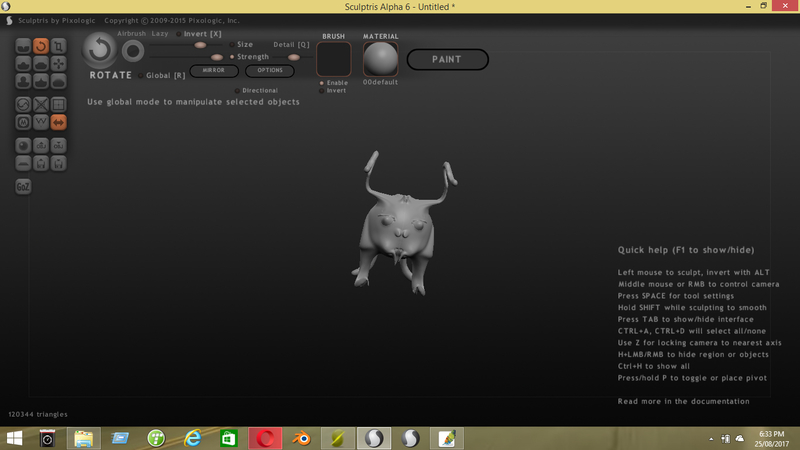Select the Grab tool with four arrows

pyautogui.click(x=59, y=64)
